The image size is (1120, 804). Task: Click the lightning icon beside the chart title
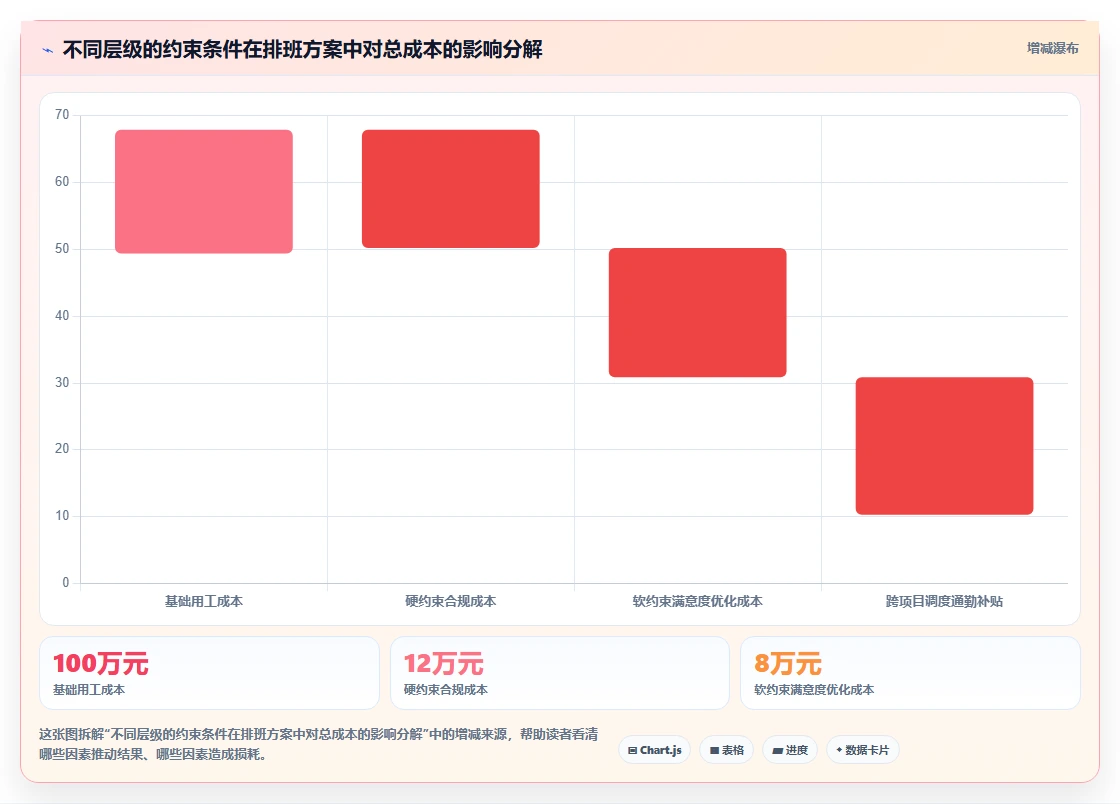pos(48,50)
